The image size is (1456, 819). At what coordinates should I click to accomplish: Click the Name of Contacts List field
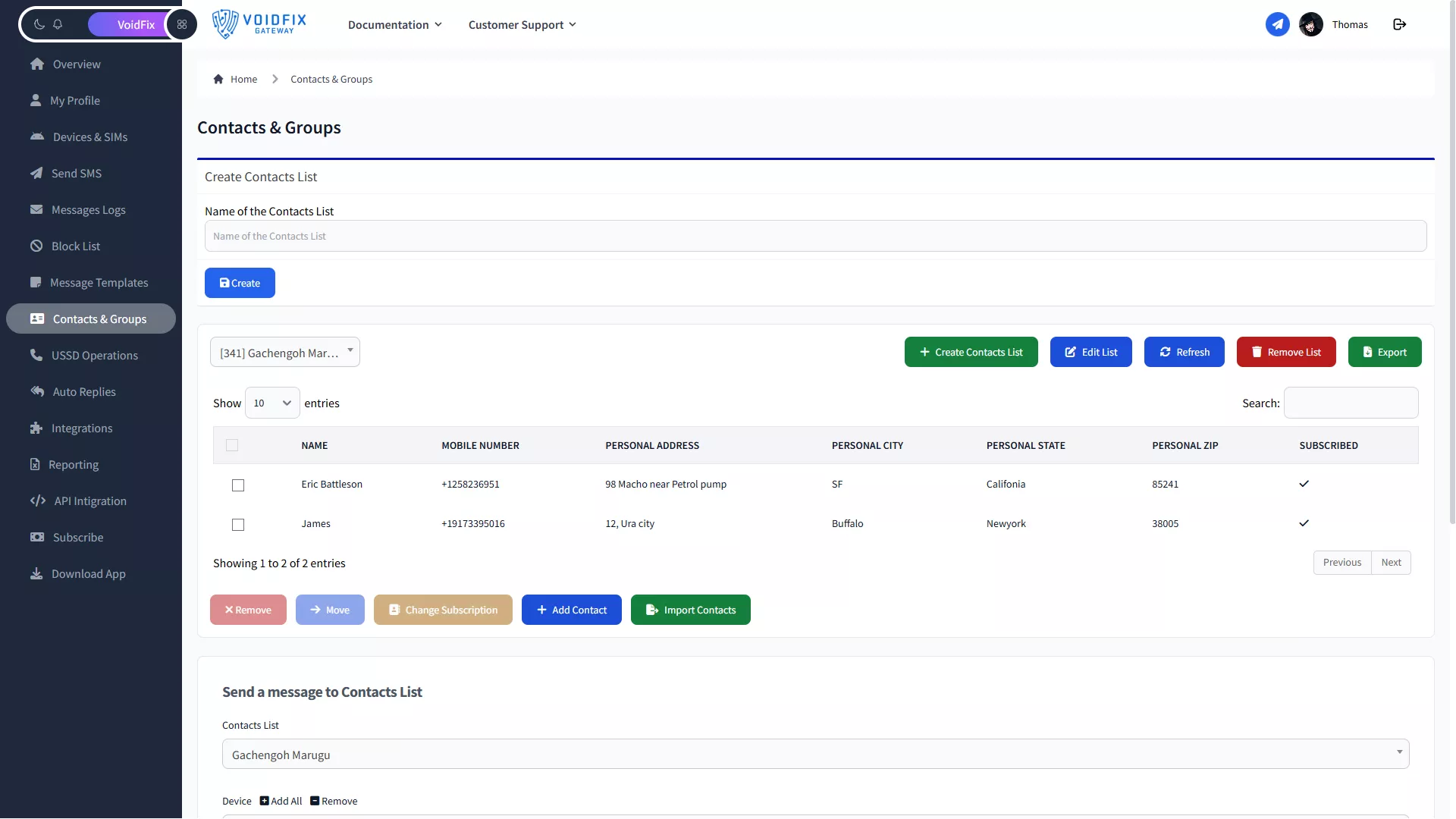click(x=815, y=236)
